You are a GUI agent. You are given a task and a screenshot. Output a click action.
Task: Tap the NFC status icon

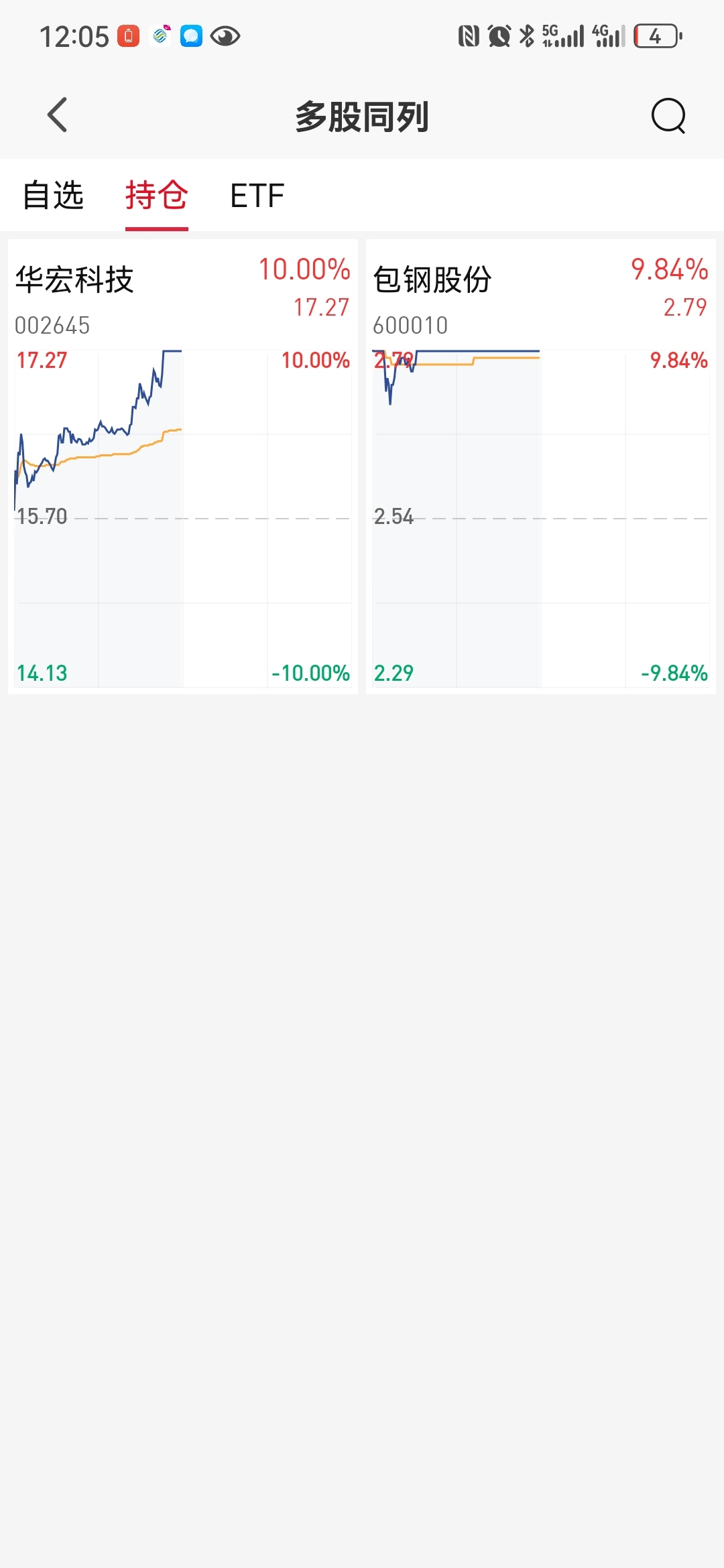tap(469, 36)
